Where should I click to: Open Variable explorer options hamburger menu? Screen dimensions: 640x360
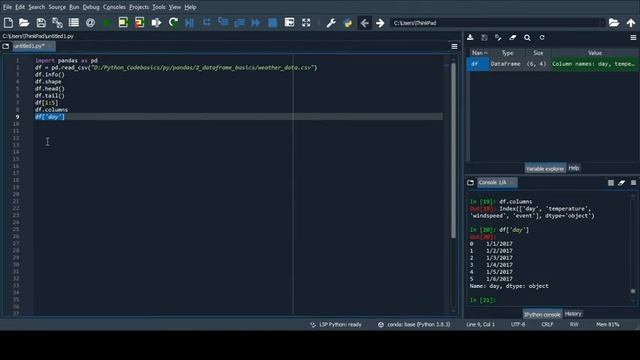point(633,38)
